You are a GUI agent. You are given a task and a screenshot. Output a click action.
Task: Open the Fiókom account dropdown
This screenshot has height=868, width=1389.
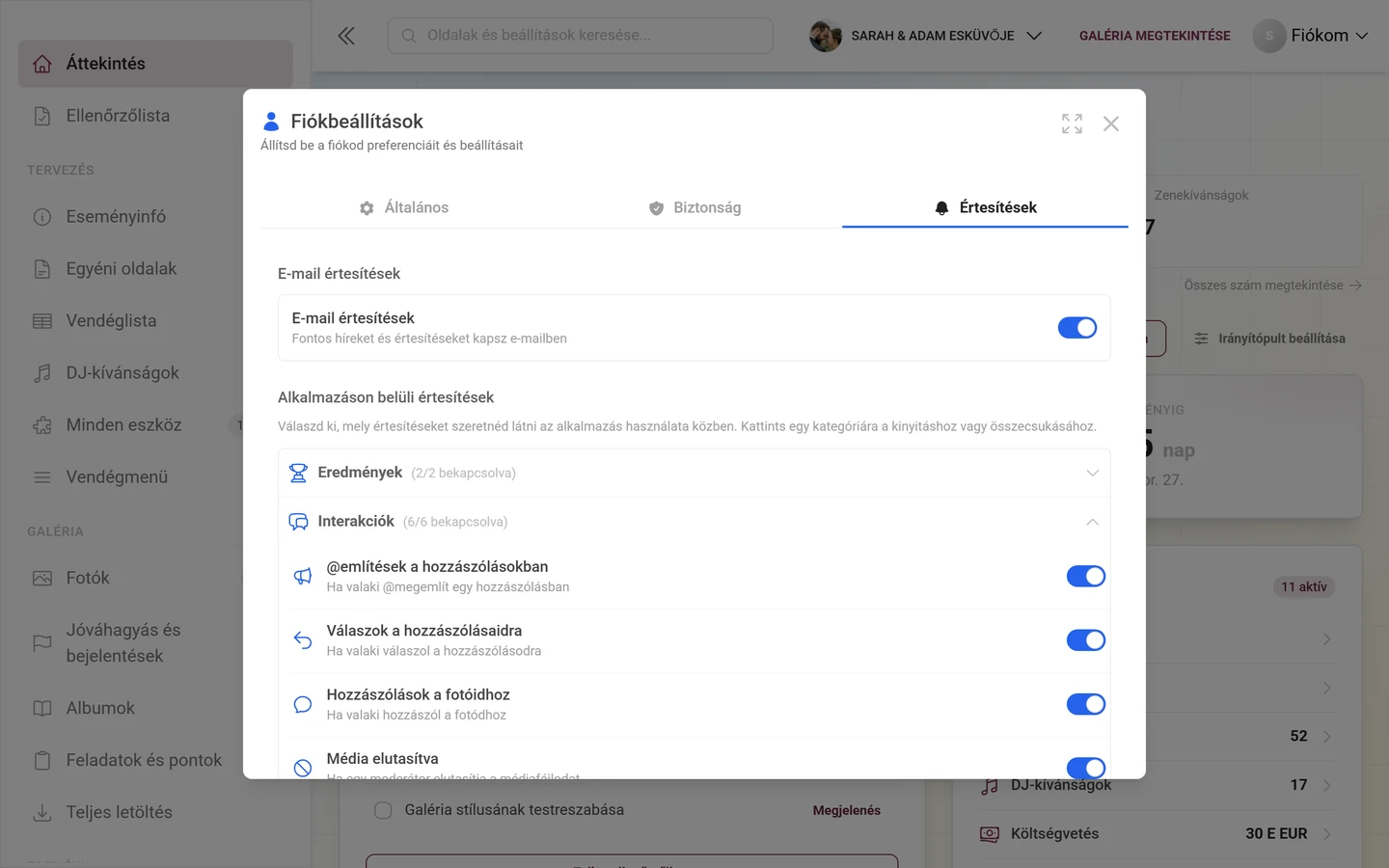click(x=1311, y=36)
